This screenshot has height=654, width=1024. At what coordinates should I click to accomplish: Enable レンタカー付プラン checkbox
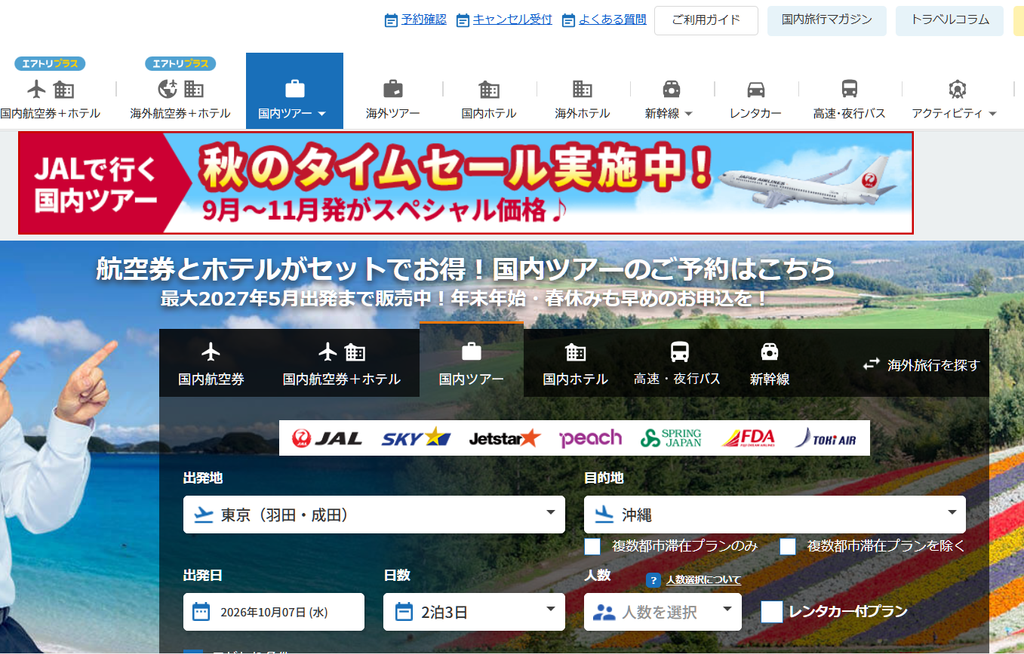point(771,612)
